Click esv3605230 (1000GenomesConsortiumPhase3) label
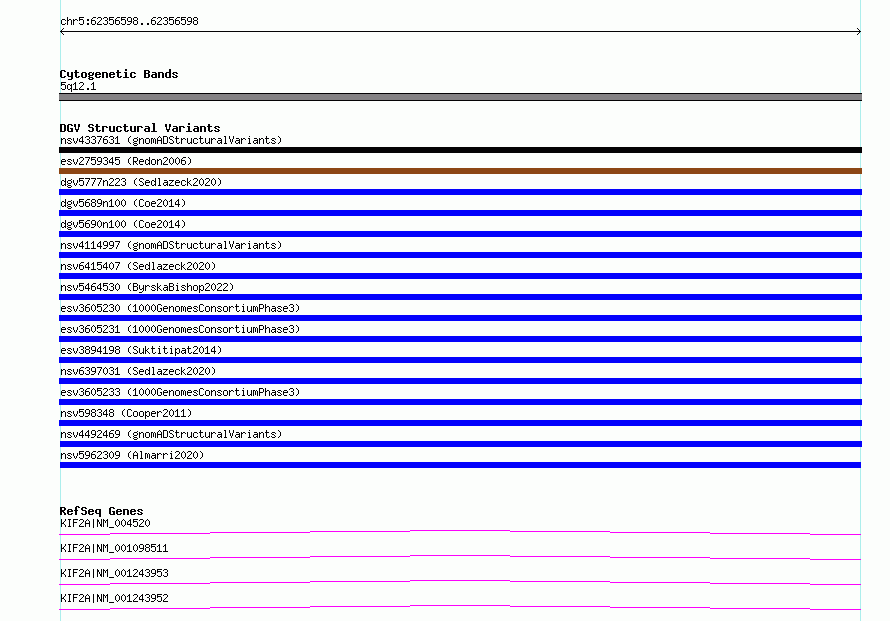 click(x=180, y=308)
